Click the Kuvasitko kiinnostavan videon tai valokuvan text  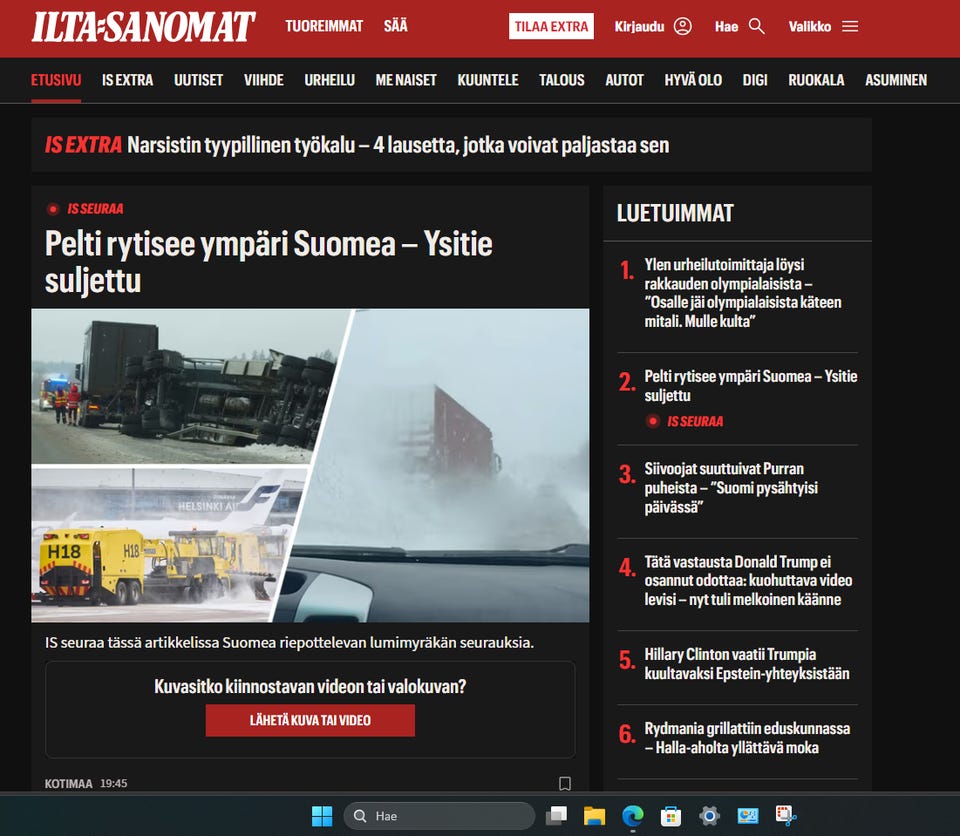pyautogui.click(x=310, y=686)
